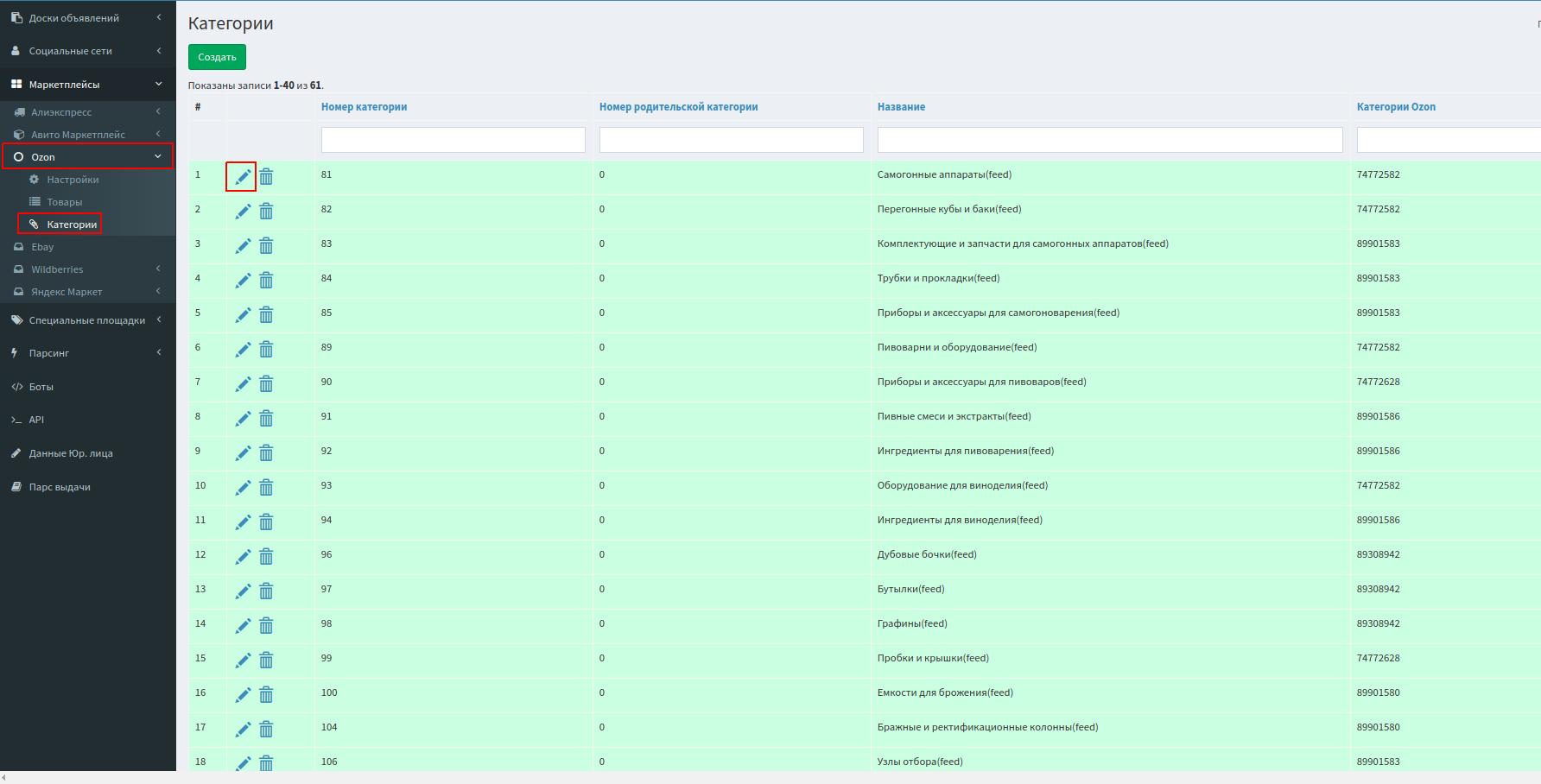Expand Специальные площадки section
This screenshot has width=1541, height=784.
click(87, 320)
